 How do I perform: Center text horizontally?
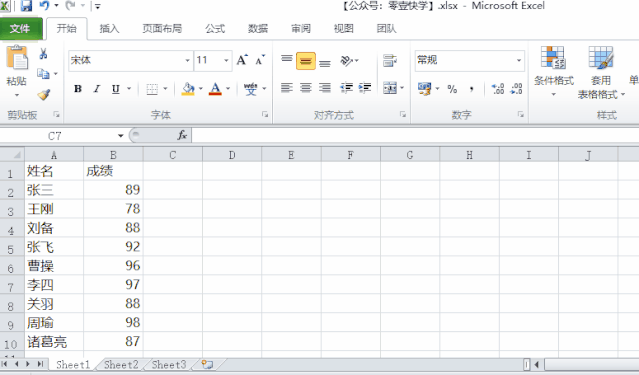click(x=306, y=88)
